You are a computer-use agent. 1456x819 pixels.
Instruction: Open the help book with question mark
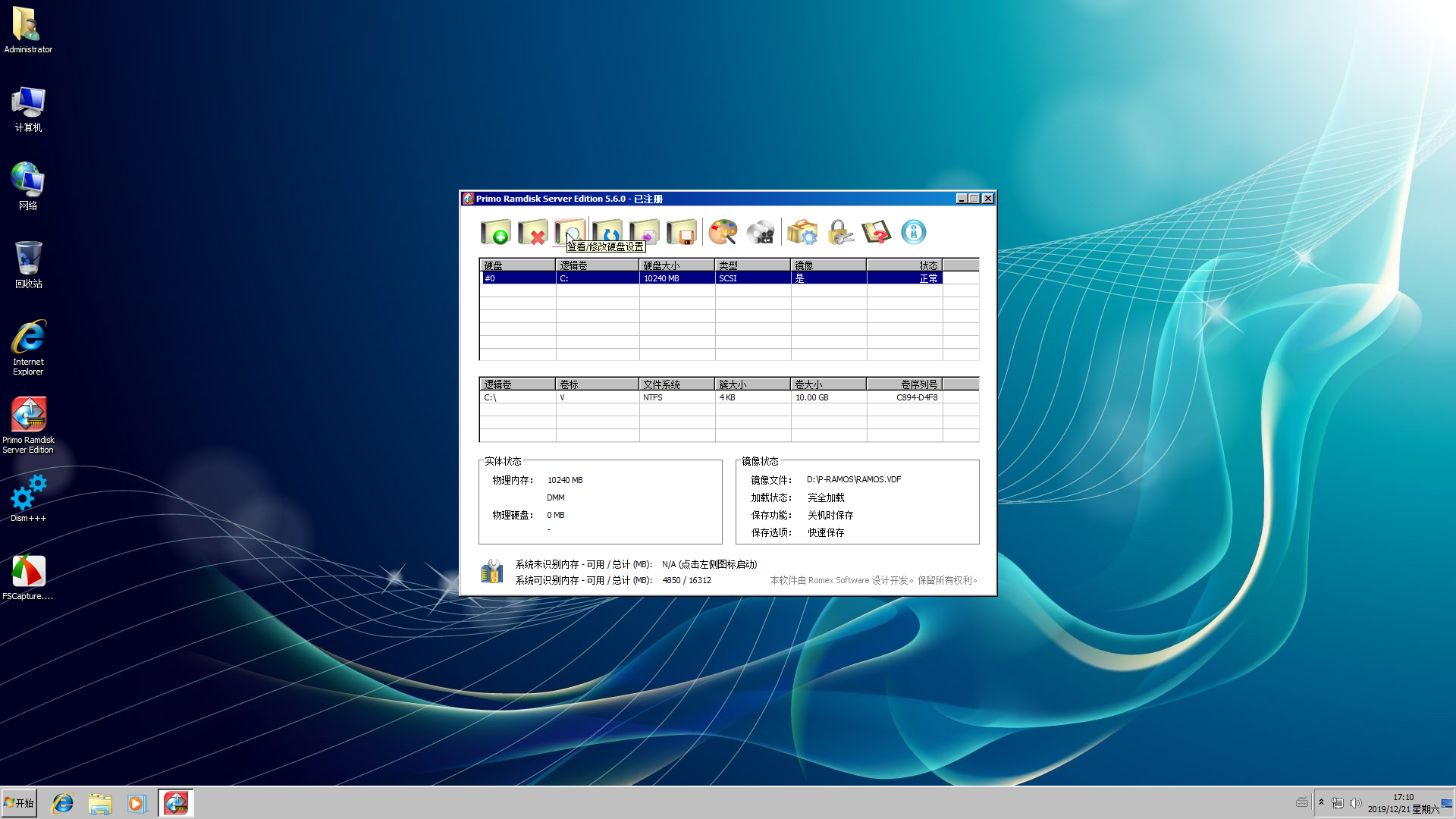tap(877, 232)
